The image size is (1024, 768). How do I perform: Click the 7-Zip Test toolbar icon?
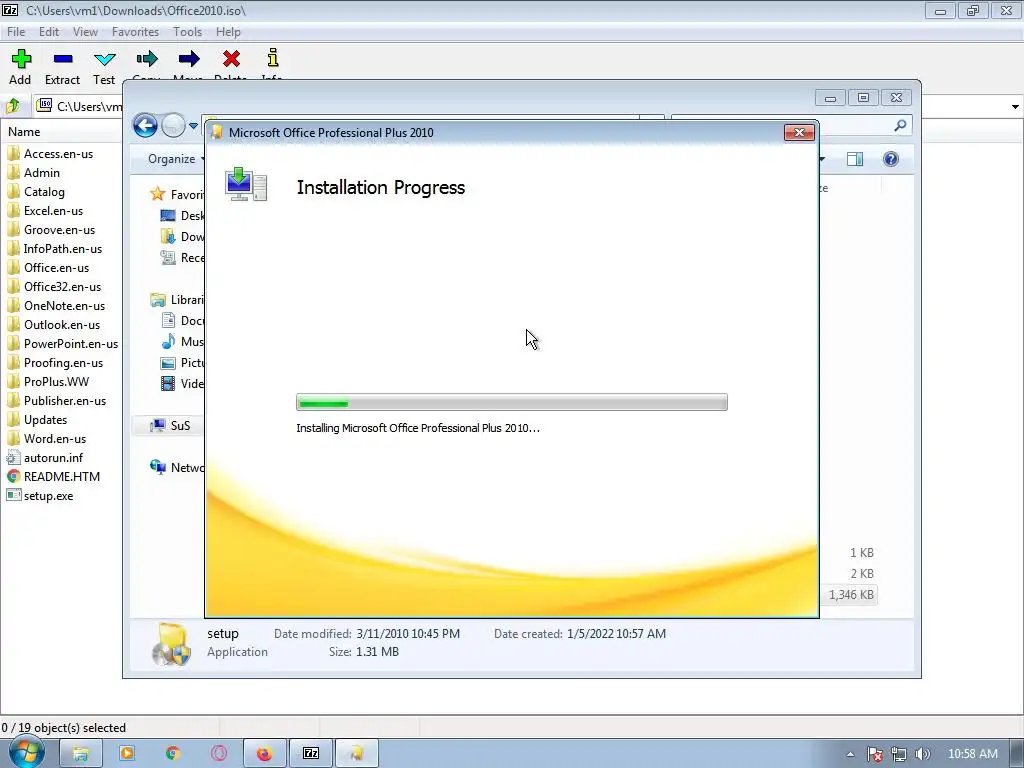pyautogui.click(x=104, y=59)
